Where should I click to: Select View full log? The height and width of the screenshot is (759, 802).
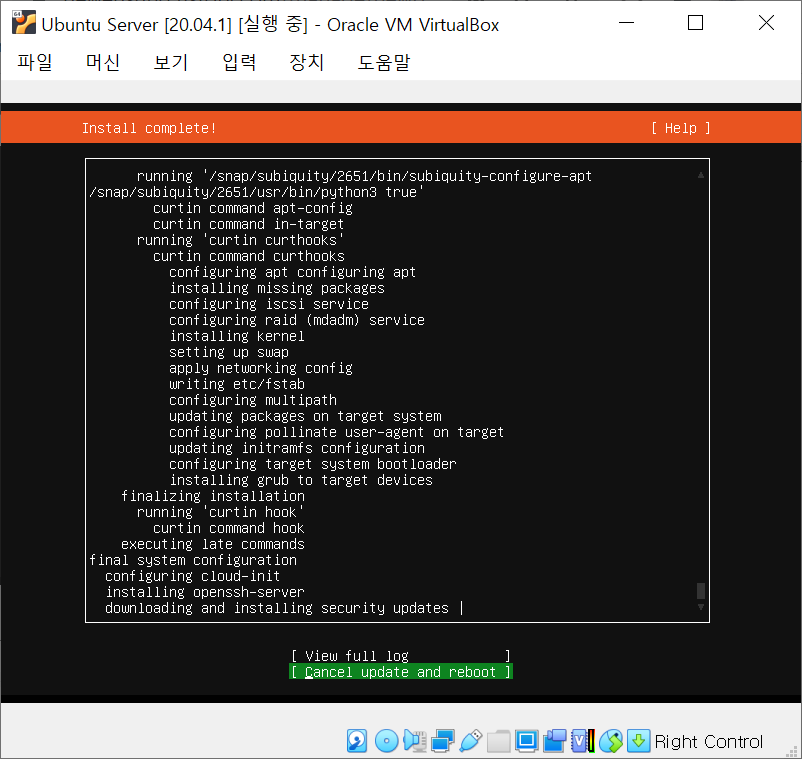[x=400, y=656]
